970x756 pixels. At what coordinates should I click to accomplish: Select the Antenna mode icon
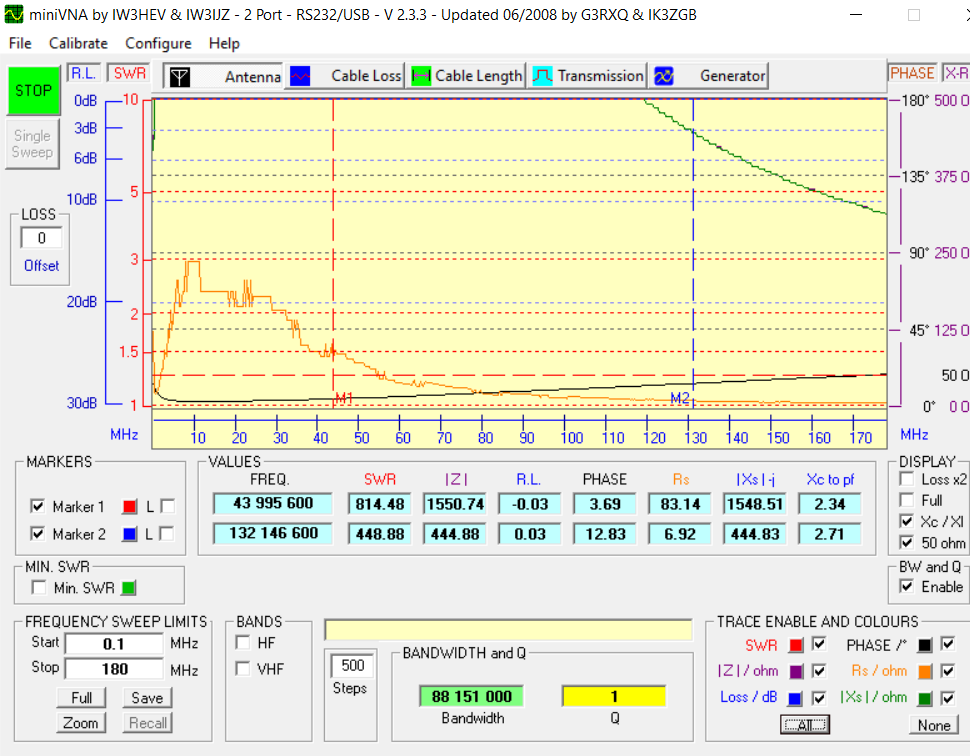179,77
